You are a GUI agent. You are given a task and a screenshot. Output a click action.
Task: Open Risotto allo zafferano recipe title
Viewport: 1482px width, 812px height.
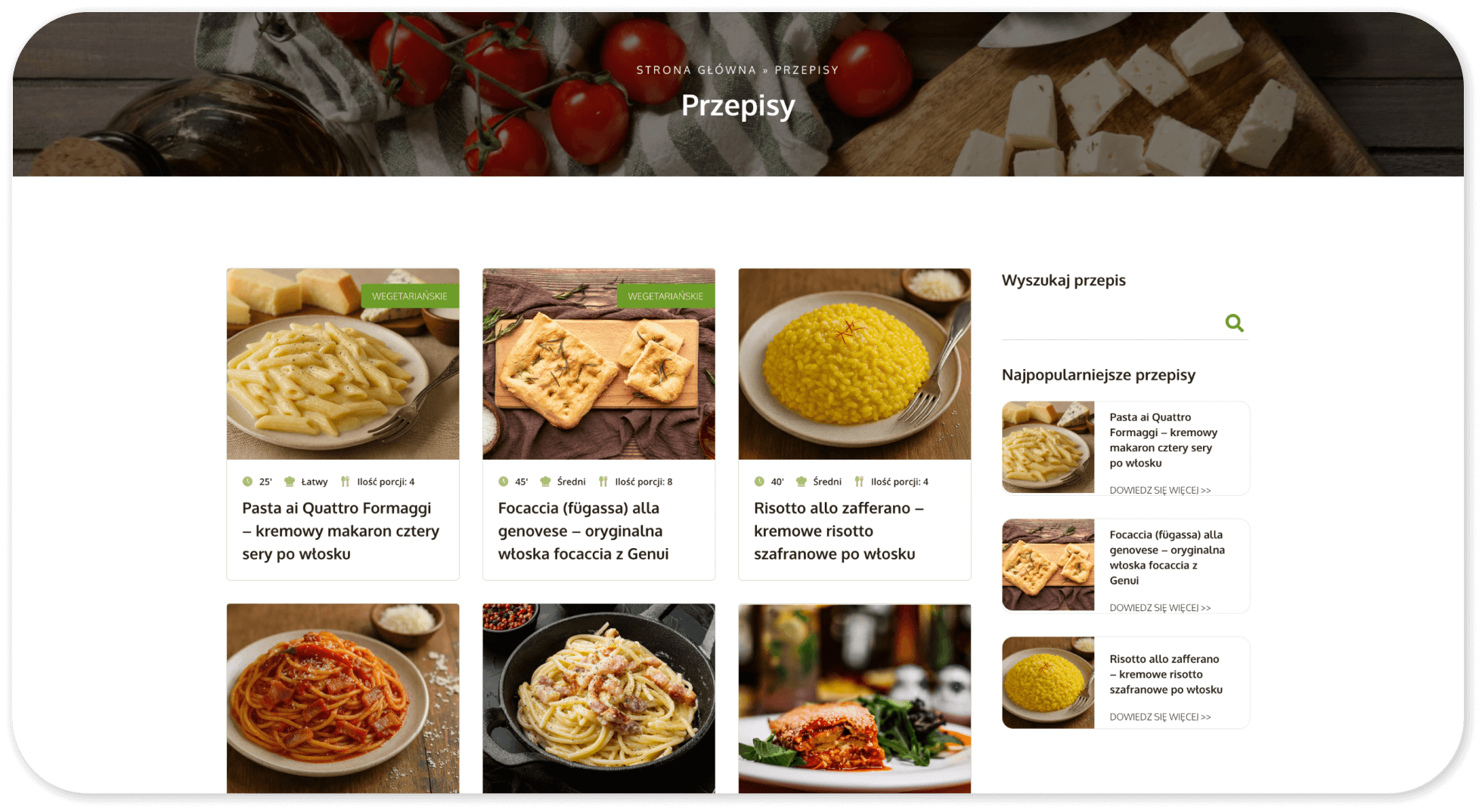coord(839,532)
